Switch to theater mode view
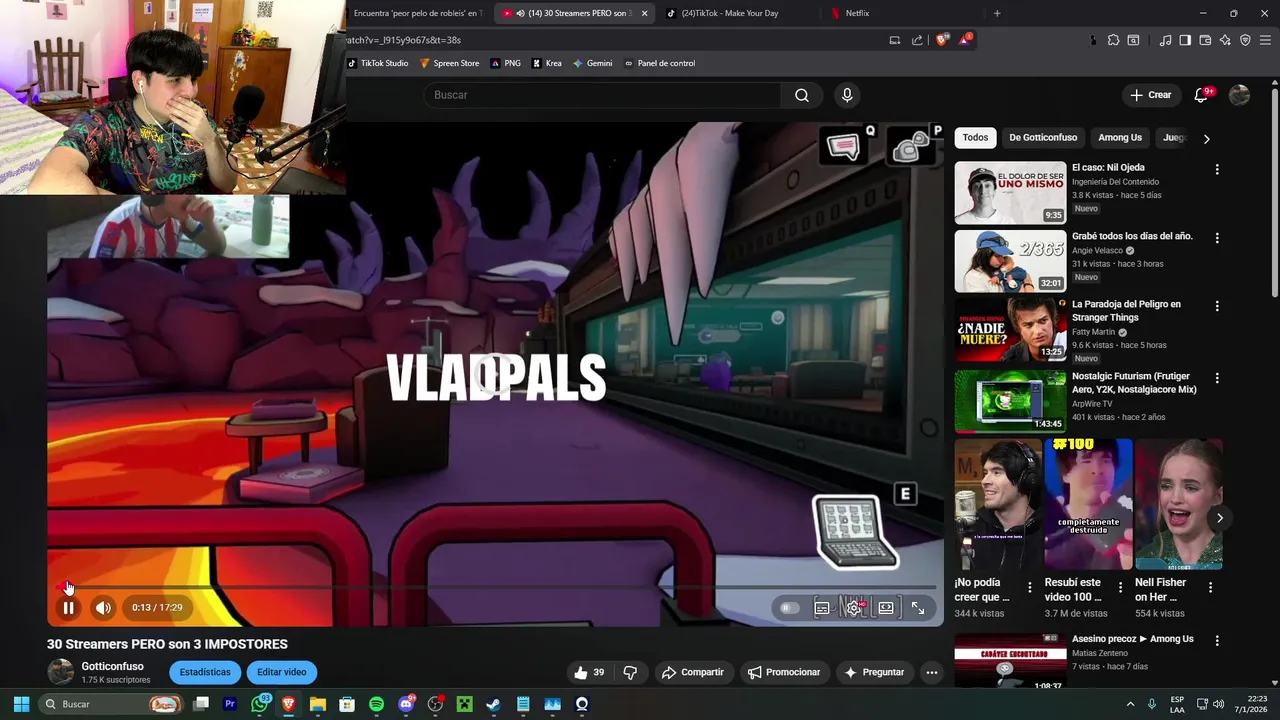This screenshot has height=720, width=1280. click(x=886, y=608)
